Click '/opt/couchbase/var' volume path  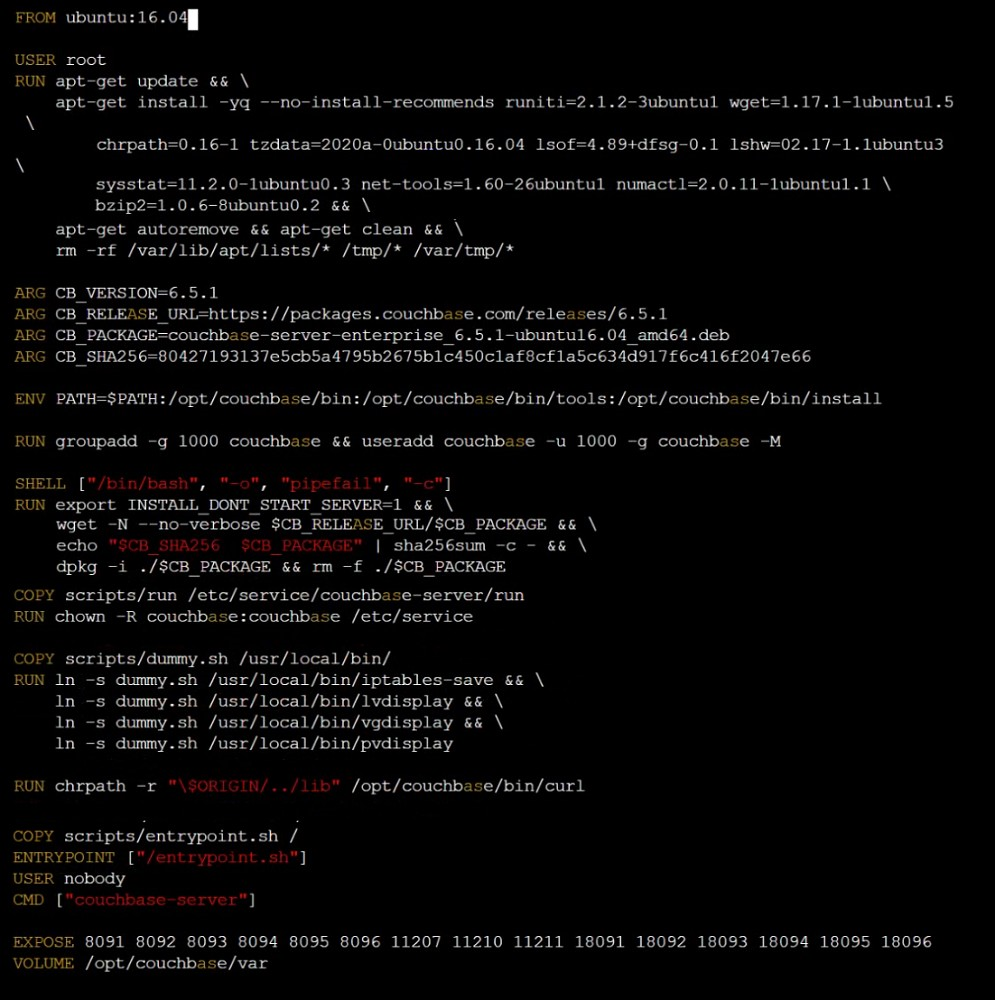tap(176, 964)
